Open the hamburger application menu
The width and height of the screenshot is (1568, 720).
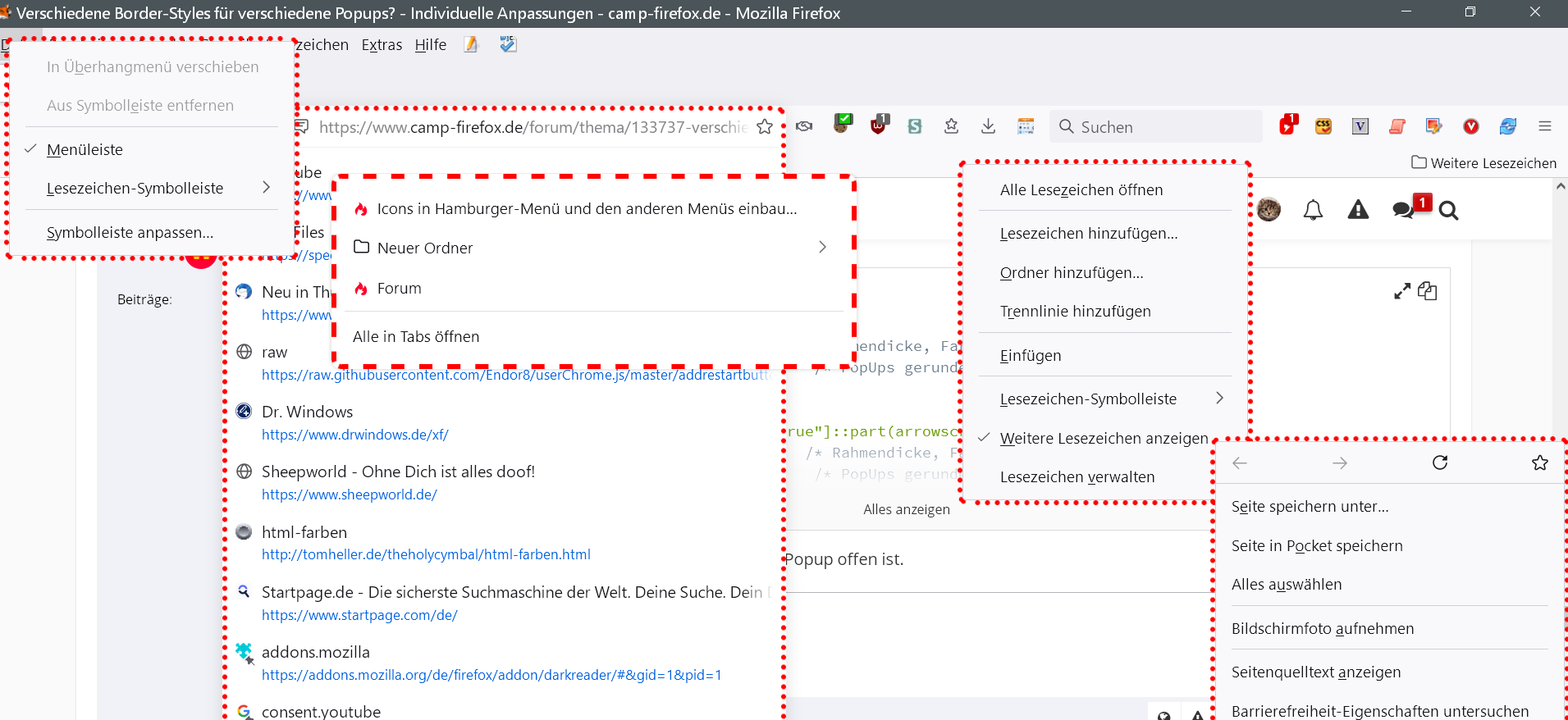(1545, 126)
